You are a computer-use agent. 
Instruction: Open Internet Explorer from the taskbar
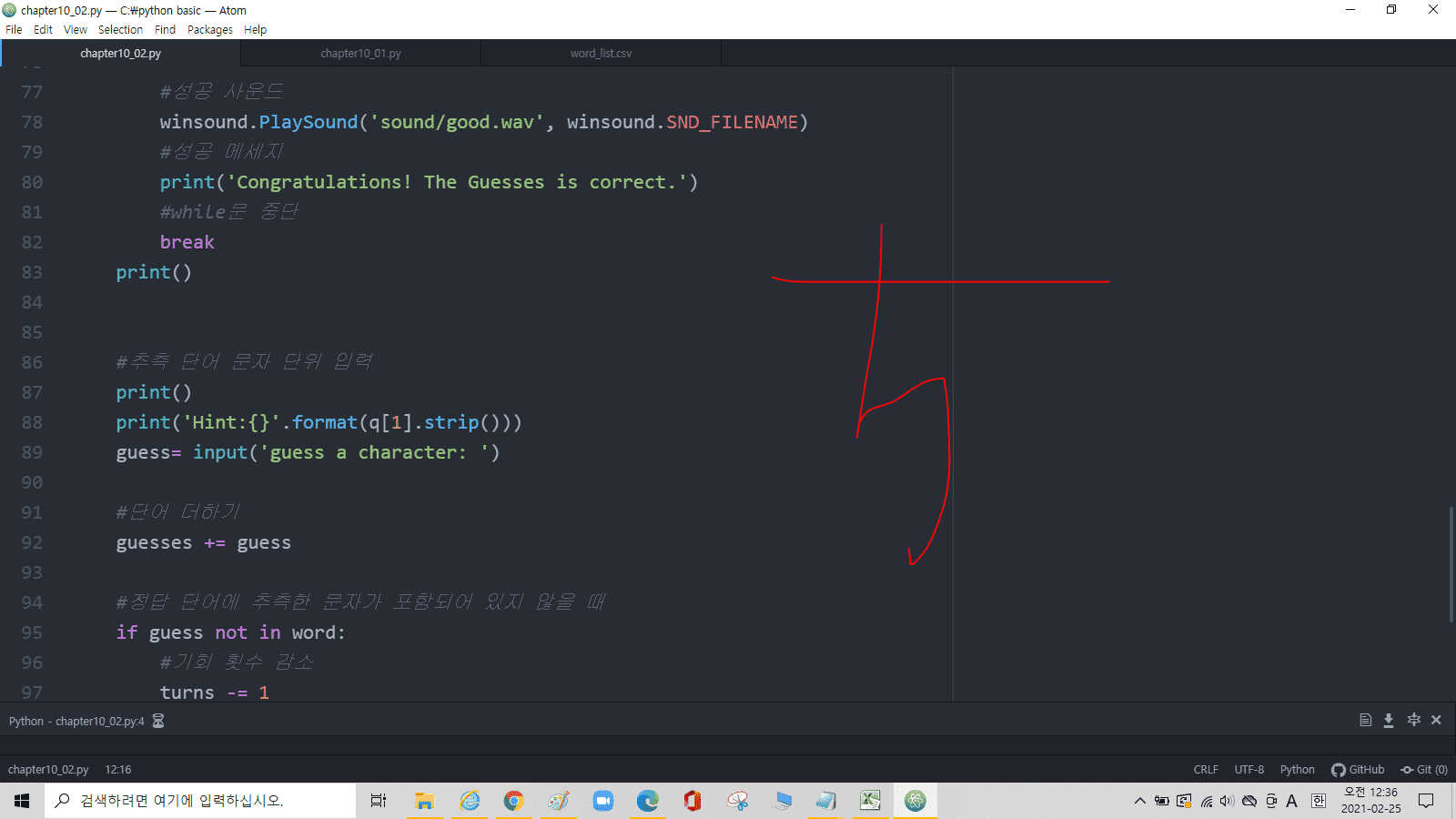(x=470, y=801)
